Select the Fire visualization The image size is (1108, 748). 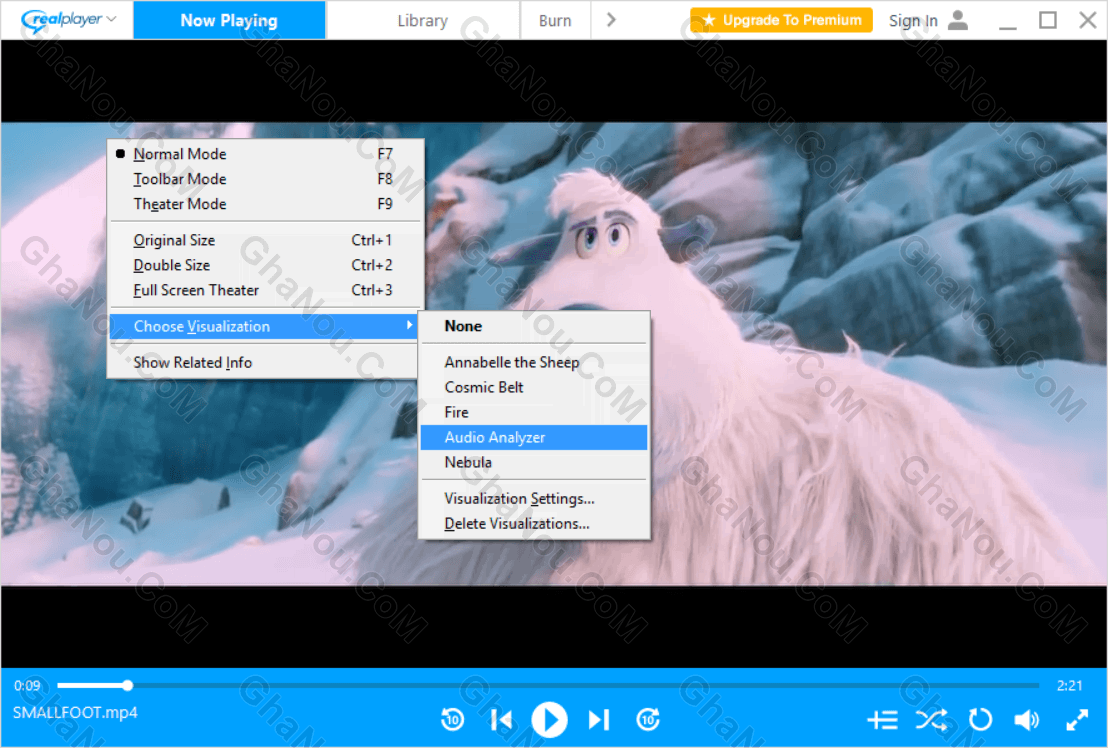pos(534,412)
